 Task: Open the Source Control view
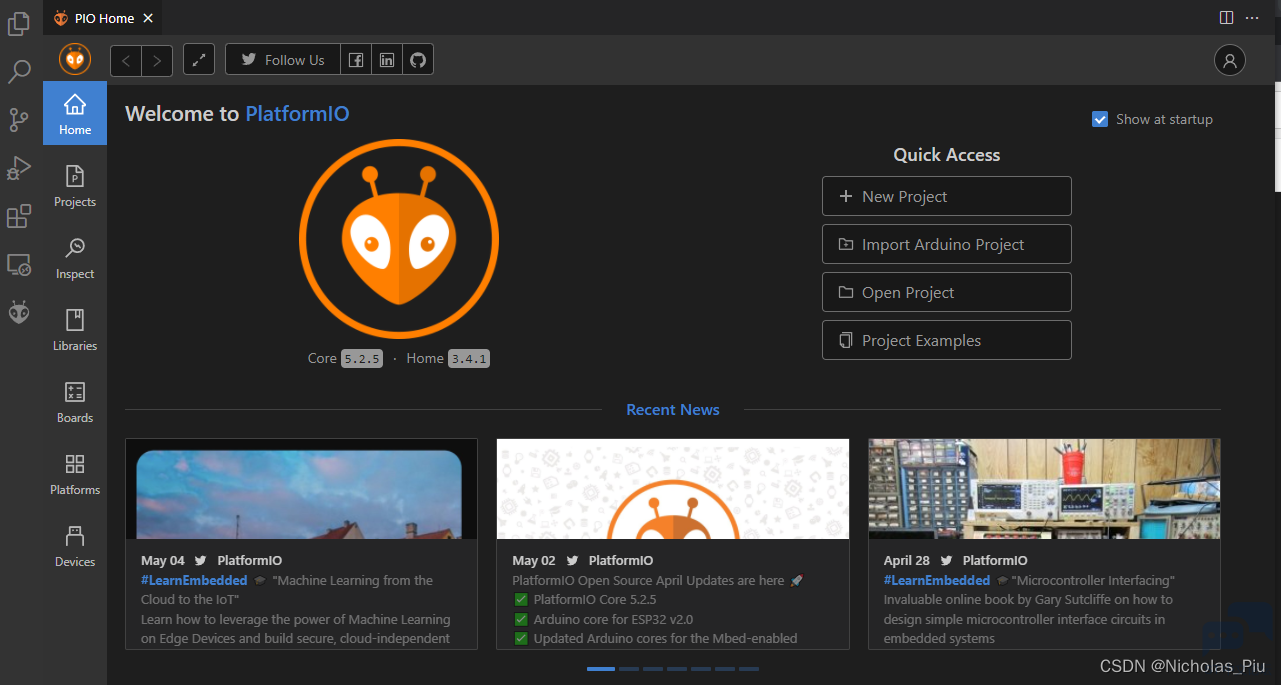pyautogui.click(x=19, y=120)
